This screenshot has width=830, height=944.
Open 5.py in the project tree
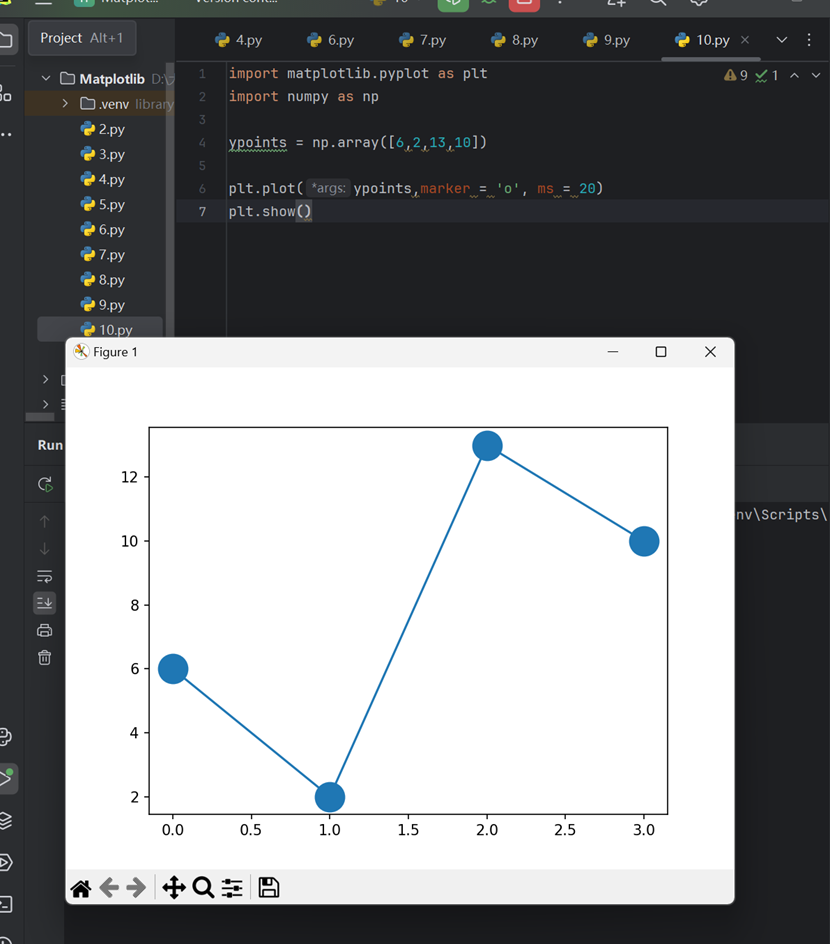click(103, 205)
